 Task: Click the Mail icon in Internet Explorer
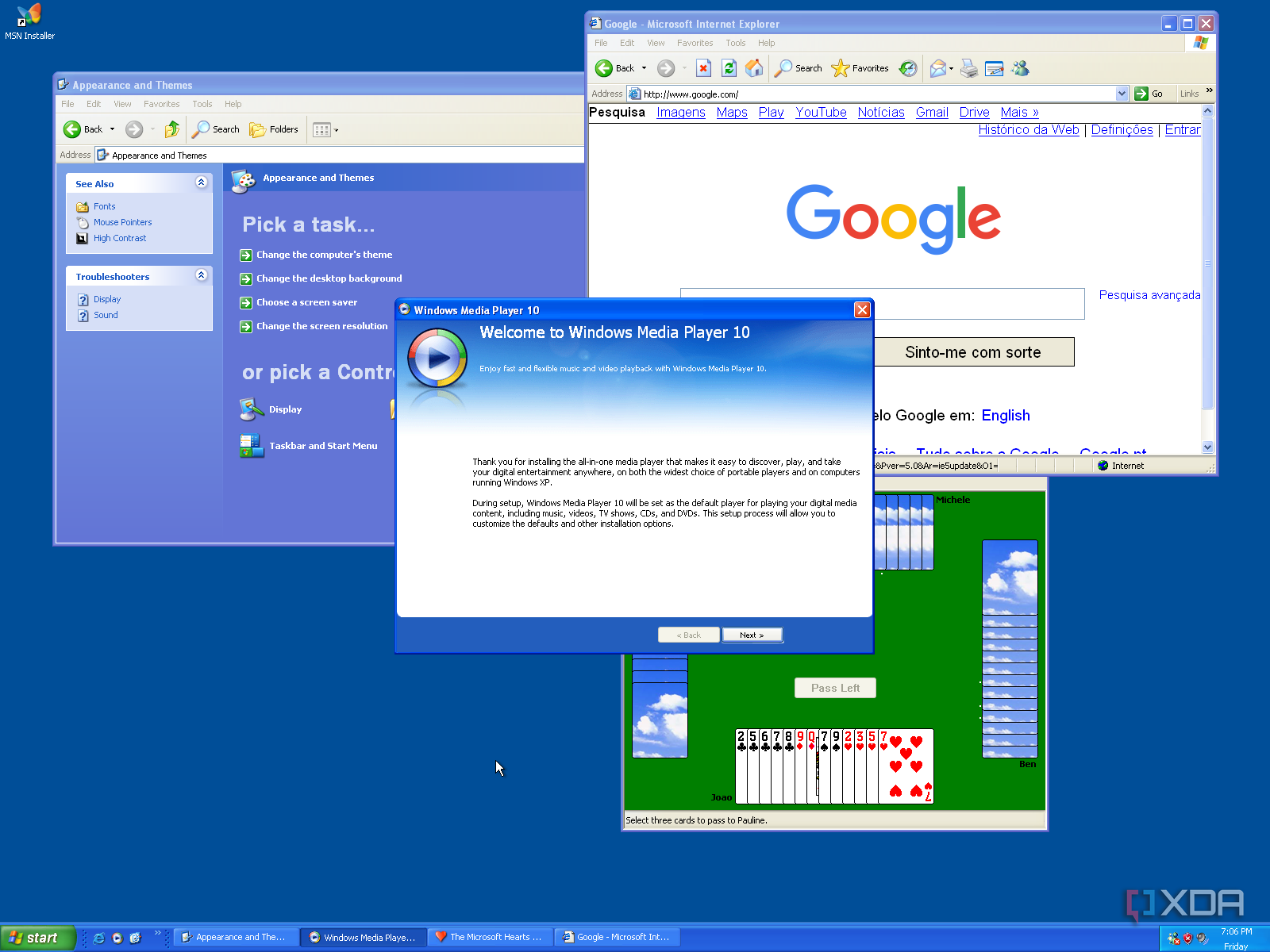pos(938,69)
